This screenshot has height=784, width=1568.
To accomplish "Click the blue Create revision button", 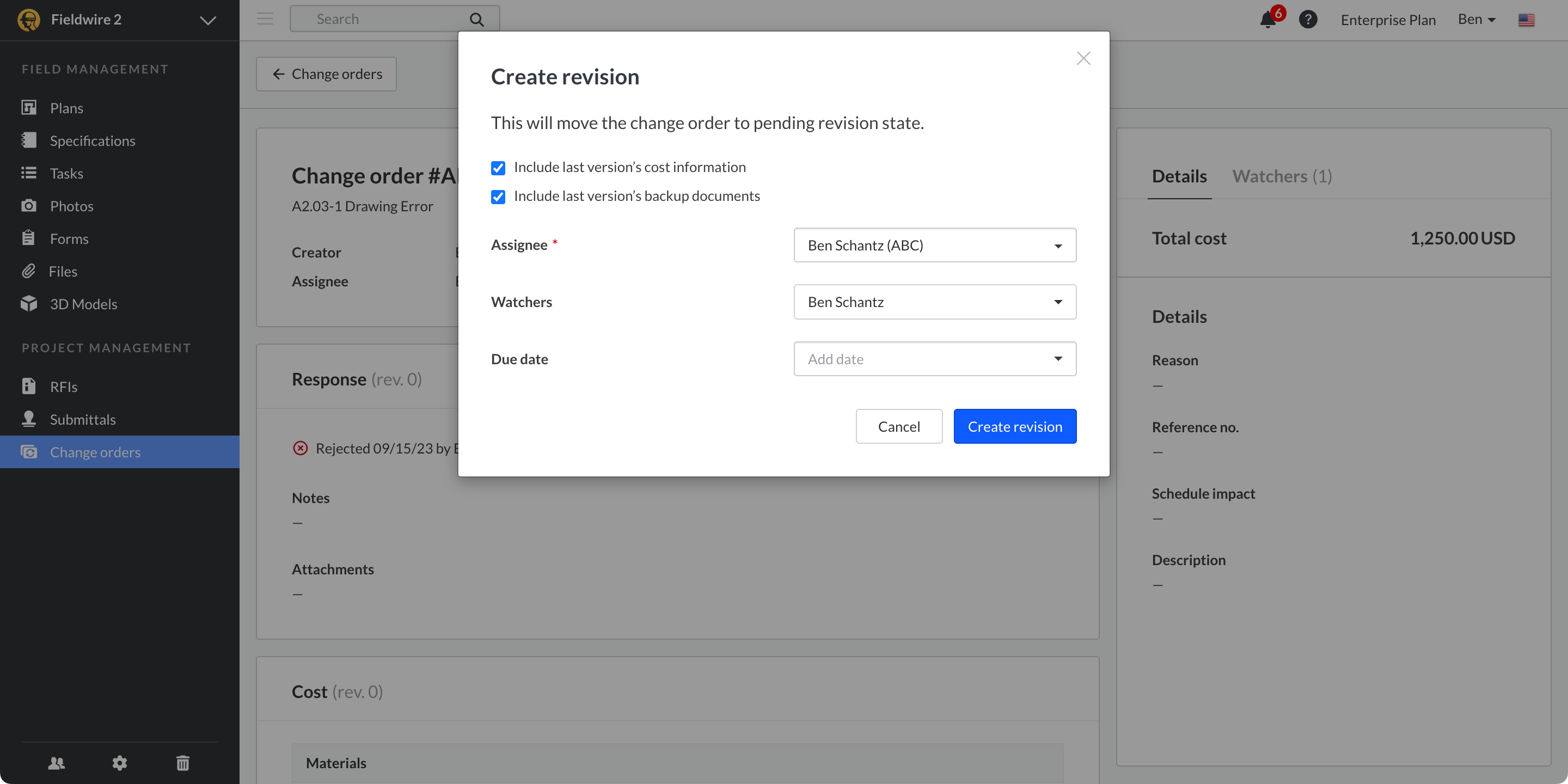I will coord(1015,427).
